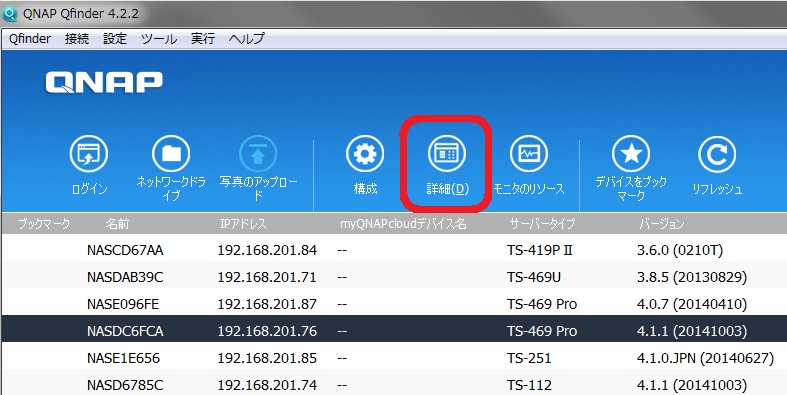Sort by the サーバータイプ column header

(x=542, y=224)
